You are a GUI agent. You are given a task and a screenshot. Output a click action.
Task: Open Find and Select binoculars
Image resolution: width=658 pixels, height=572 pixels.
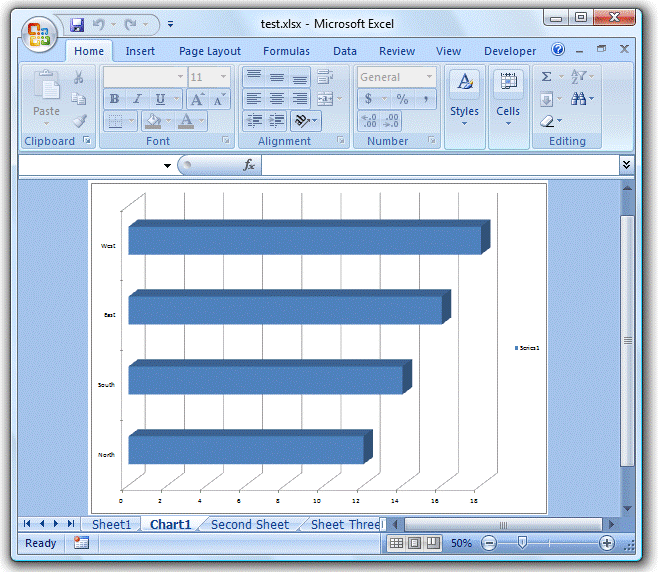coord(579,99)
